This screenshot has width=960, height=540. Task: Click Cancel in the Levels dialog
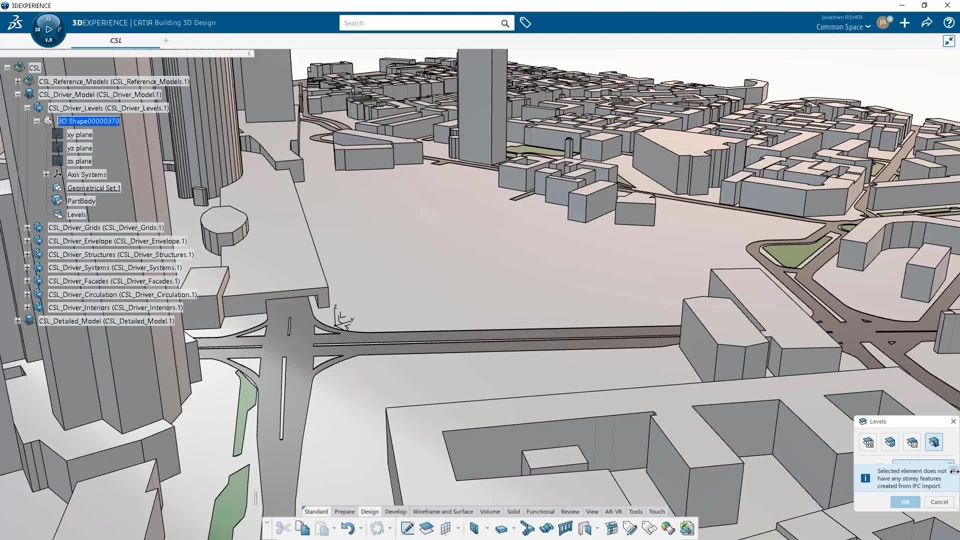tap(939, 502)
